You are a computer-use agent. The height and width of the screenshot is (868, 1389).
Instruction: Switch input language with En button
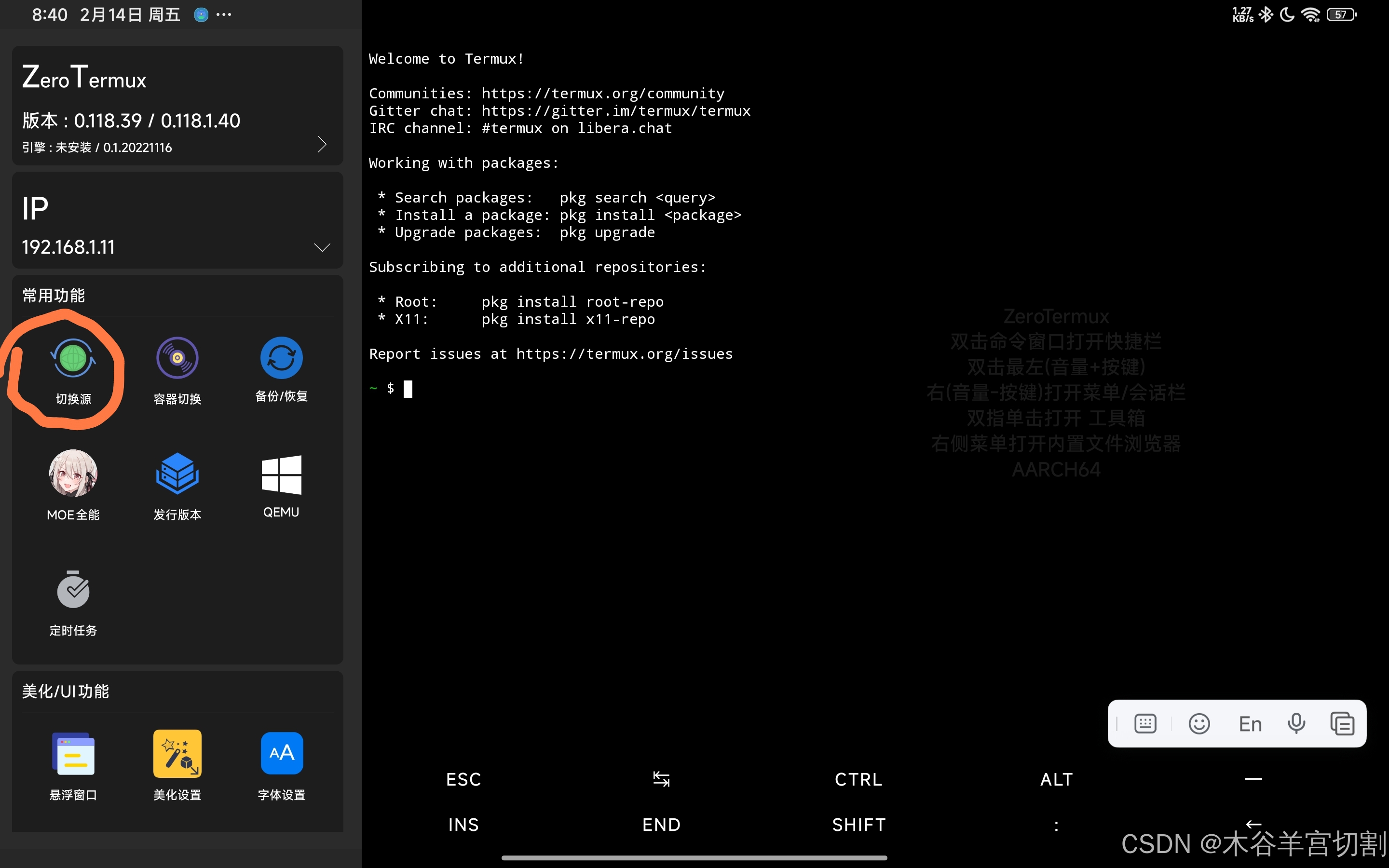[x=1250, y=724]
